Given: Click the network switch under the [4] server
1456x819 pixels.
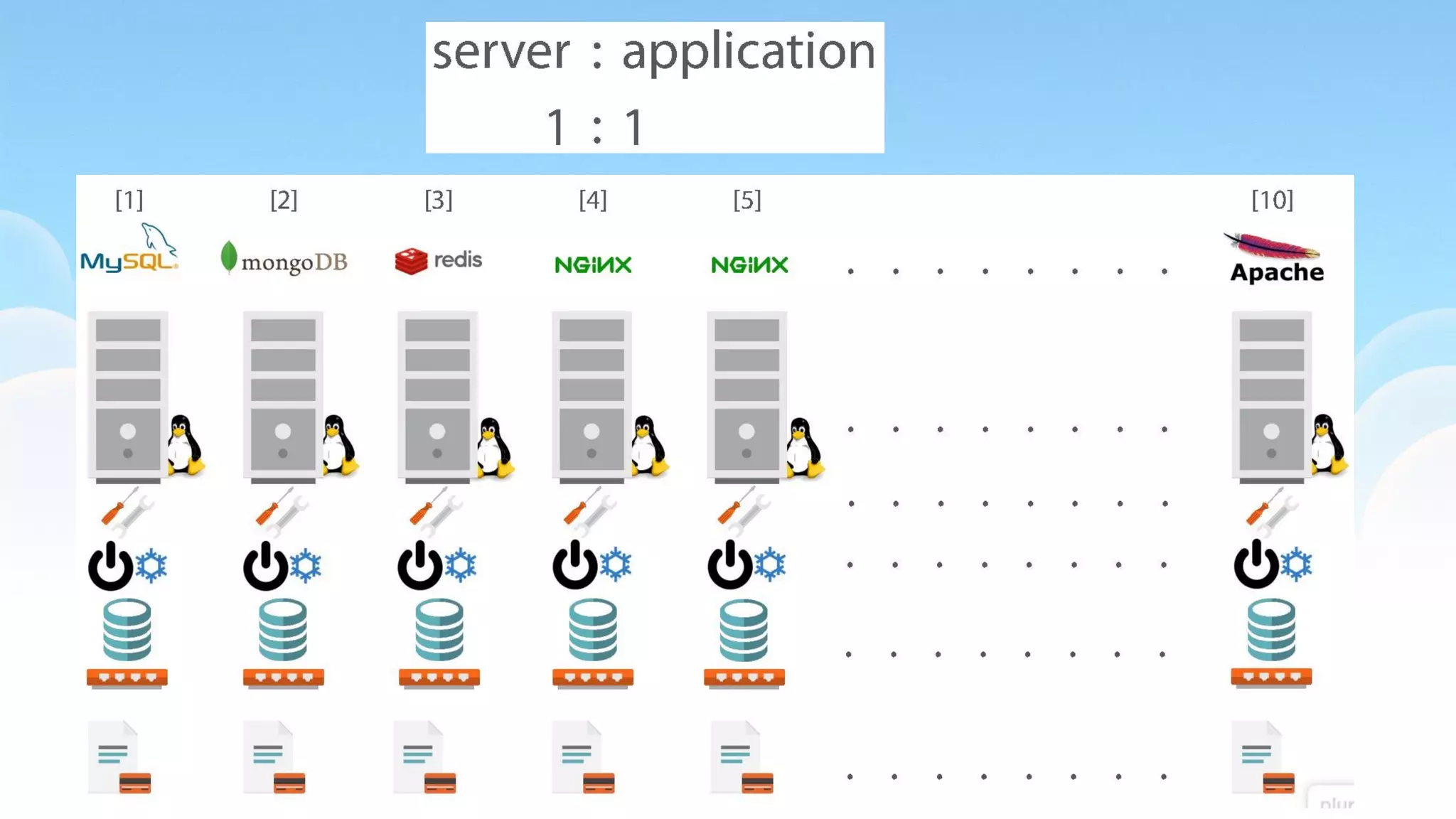Looking at the screenshot, I should tap(593, 678).
